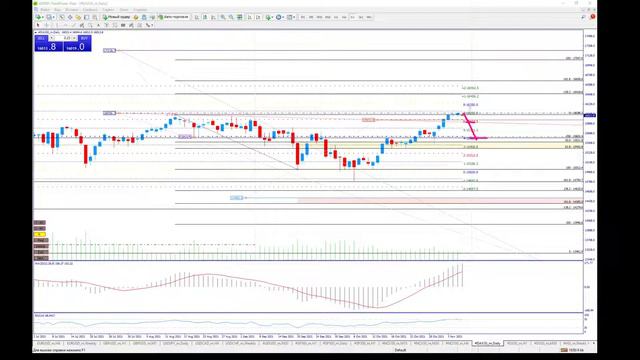
Task: Zoom out of the chart
Action: click(x=231, y=17)
